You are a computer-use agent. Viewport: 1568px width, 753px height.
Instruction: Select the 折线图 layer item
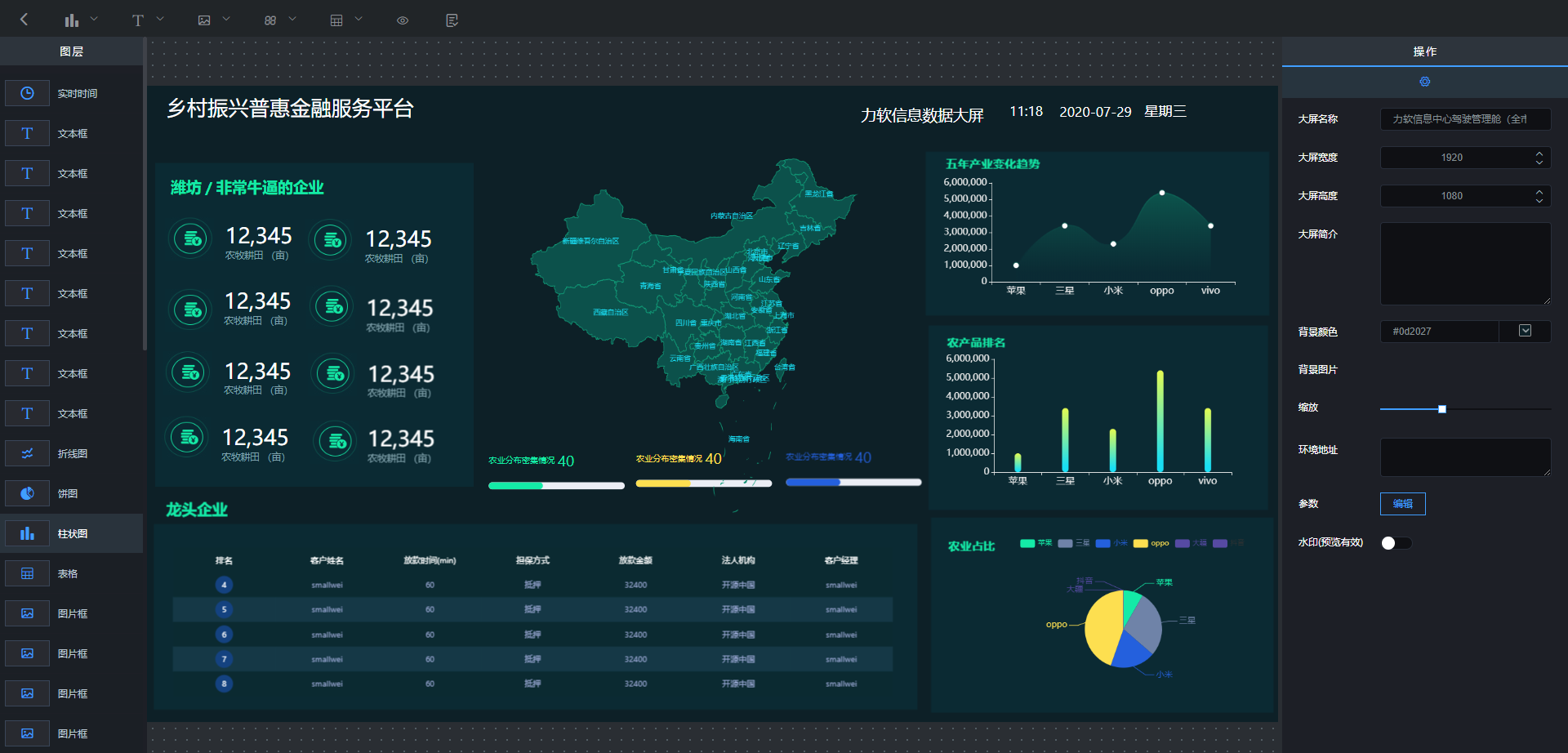pyautogui.click(x=72, y=453)
